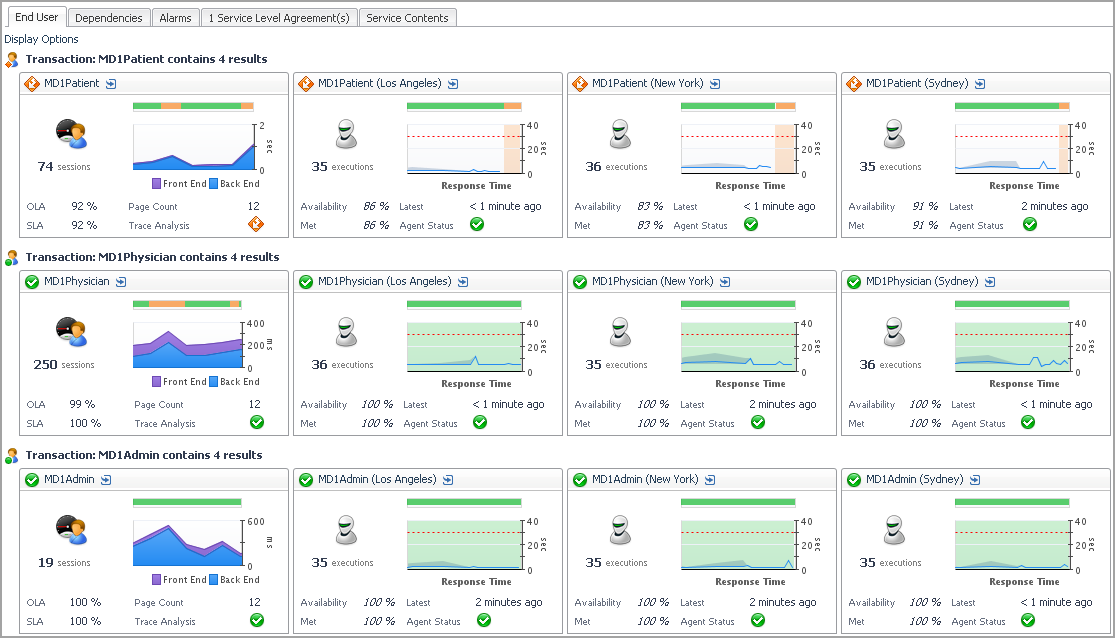
Task: Click the green Agent Status check for MD1Patient (New York)
Action: tap(751, 224)
